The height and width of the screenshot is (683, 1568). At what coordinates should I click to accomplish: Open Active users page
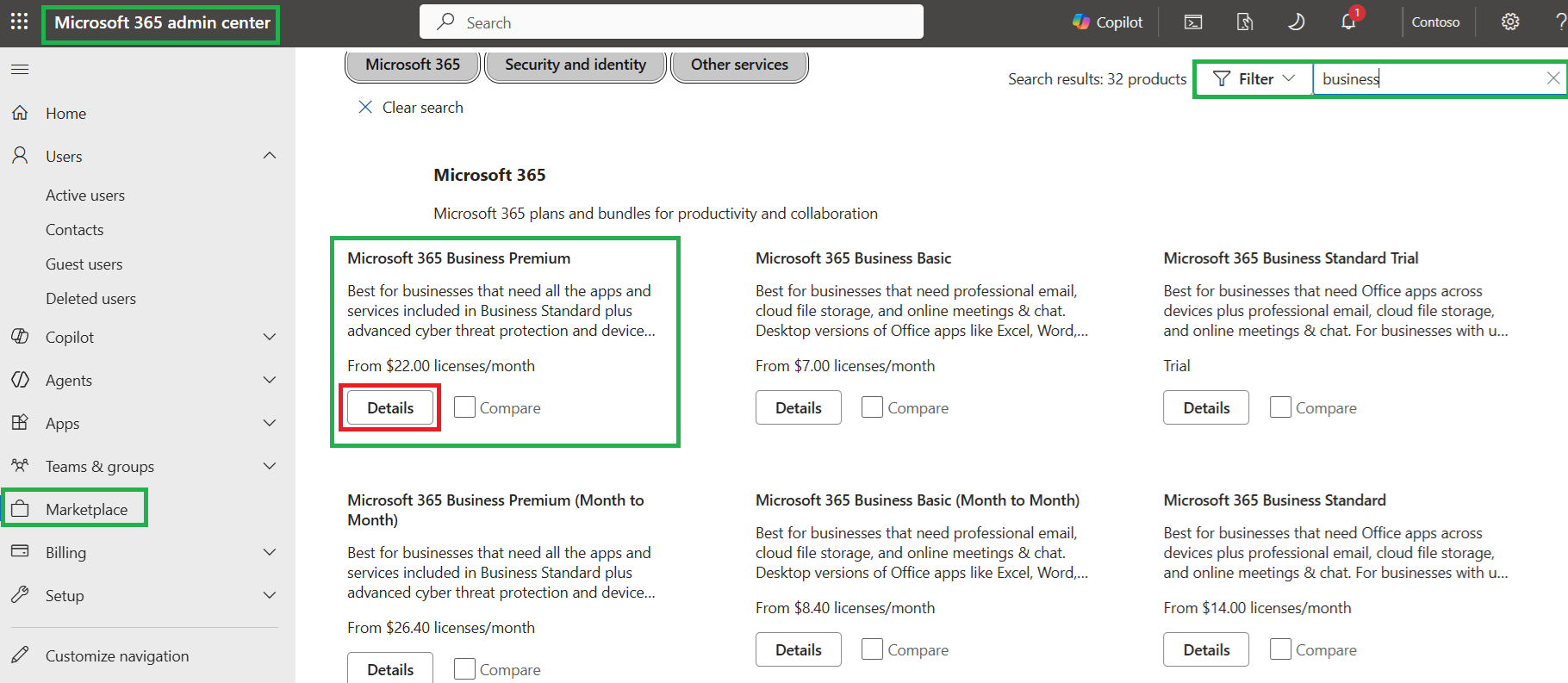(85, 196)
